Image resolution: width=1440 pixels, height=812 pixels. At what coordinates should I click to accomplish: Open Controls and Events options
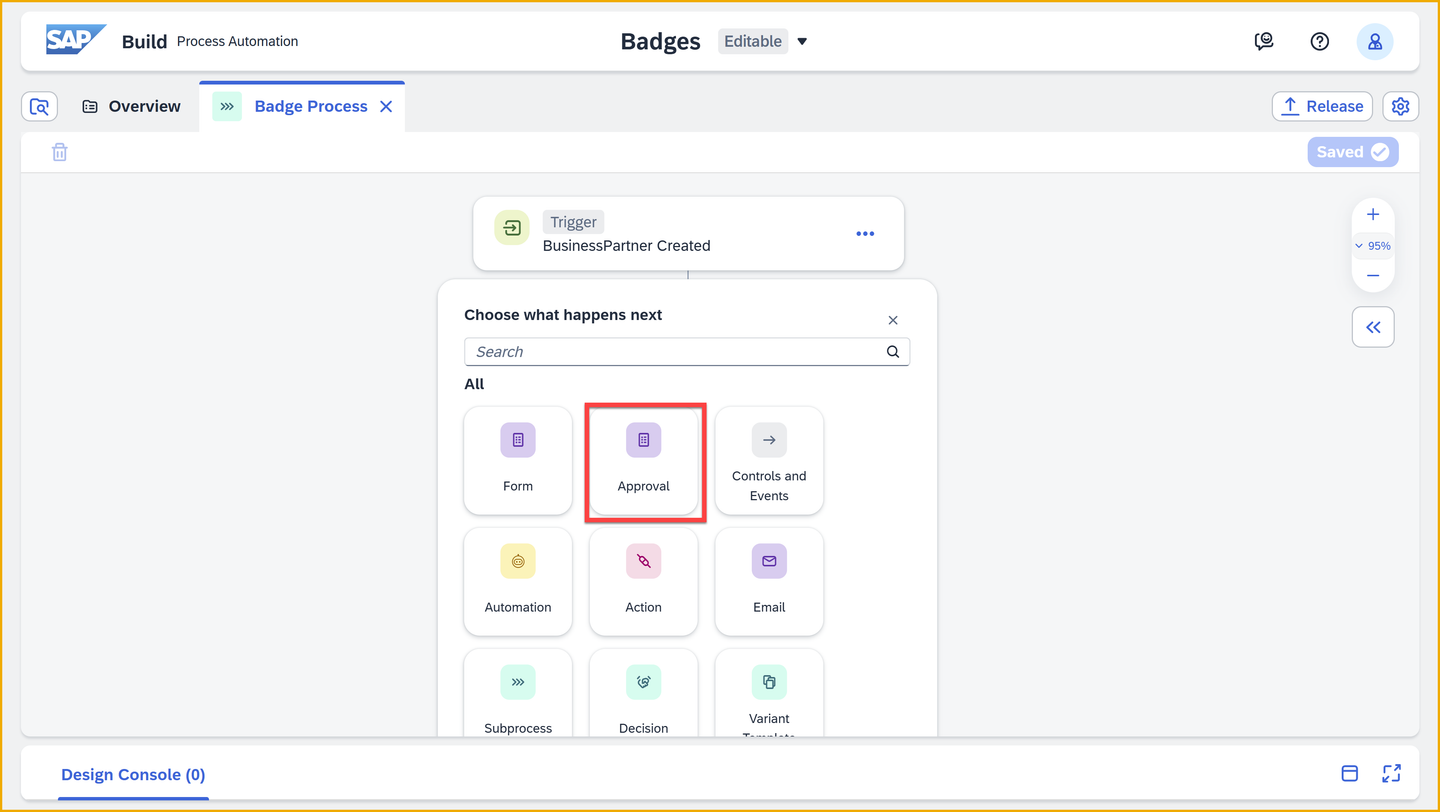(x=769, y=460)
